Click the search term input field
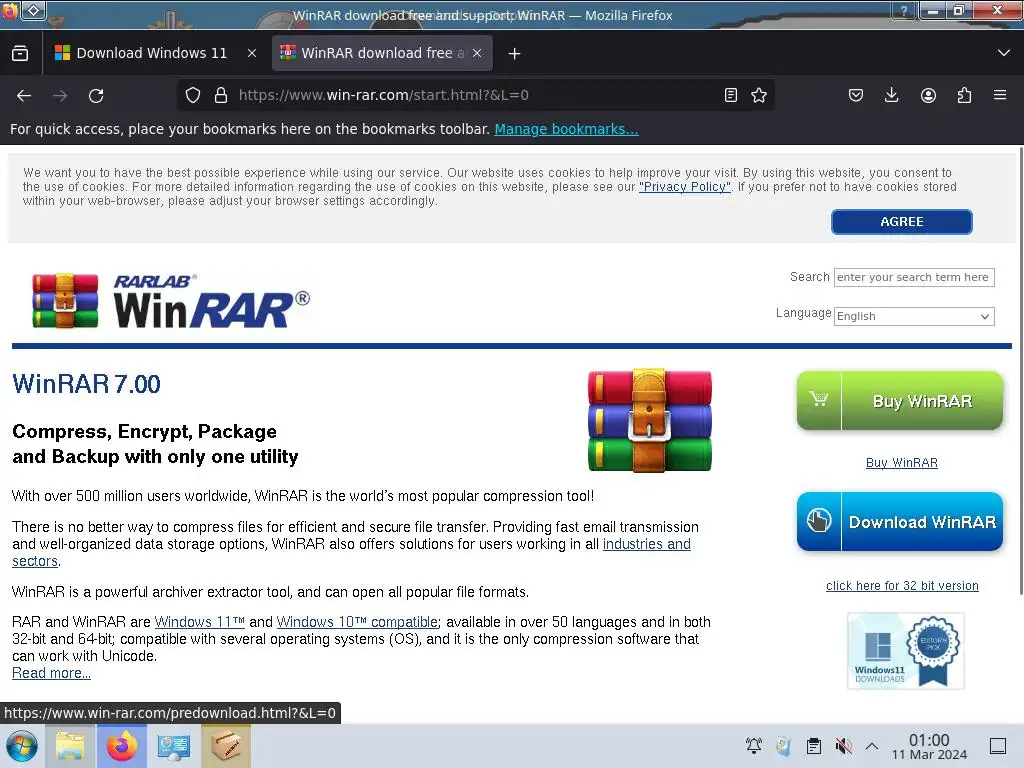The height and width of the screenshot is (768, 1024). pyautogui.click(x=914, y=278)
